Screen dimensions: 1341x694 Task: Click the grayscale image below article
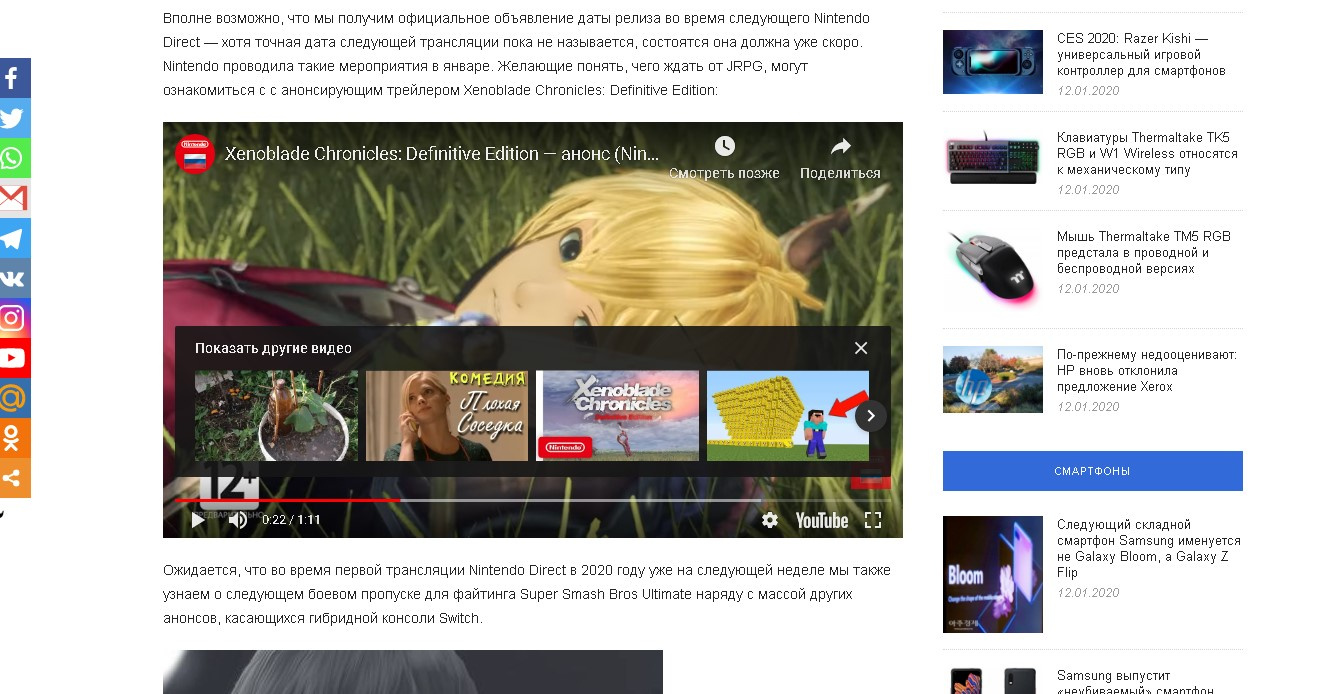pyautogui.click(x=413, y=672)
